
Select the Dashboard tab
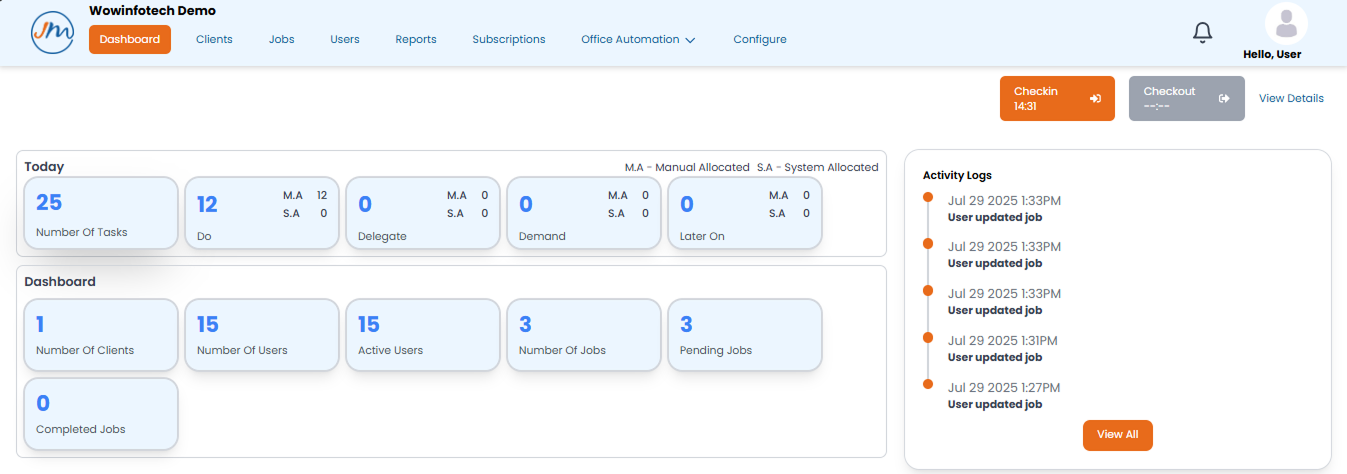(130, 40)
